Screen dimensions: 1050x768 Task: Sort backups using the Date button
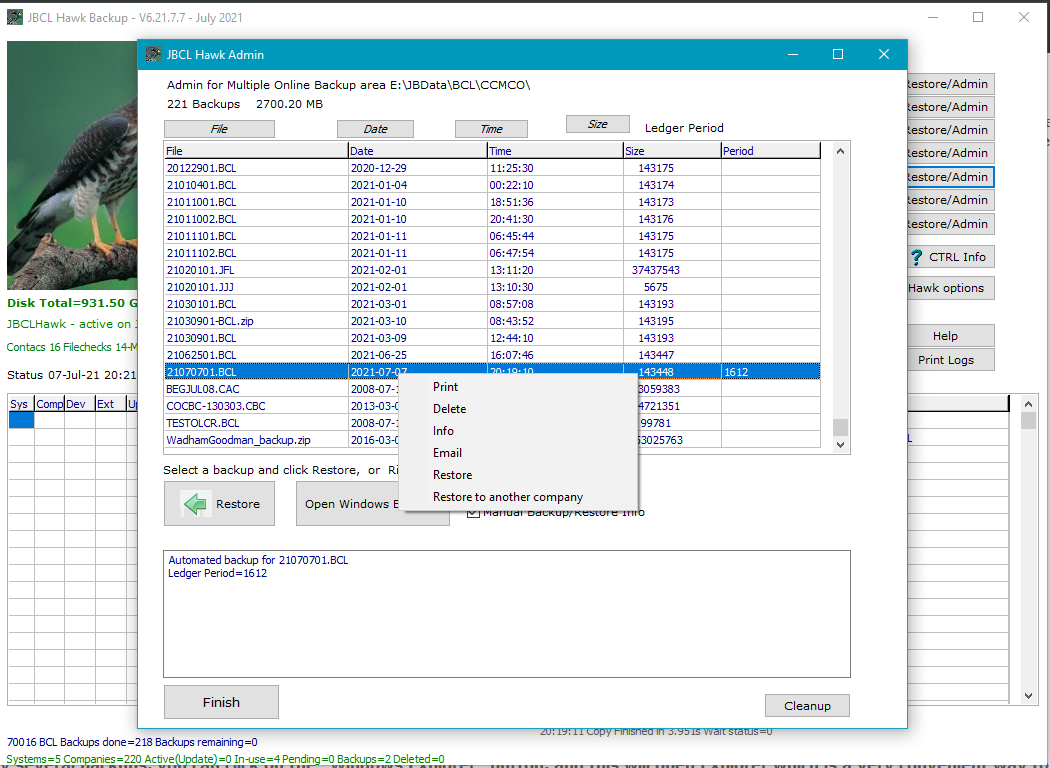coord(375,129)
